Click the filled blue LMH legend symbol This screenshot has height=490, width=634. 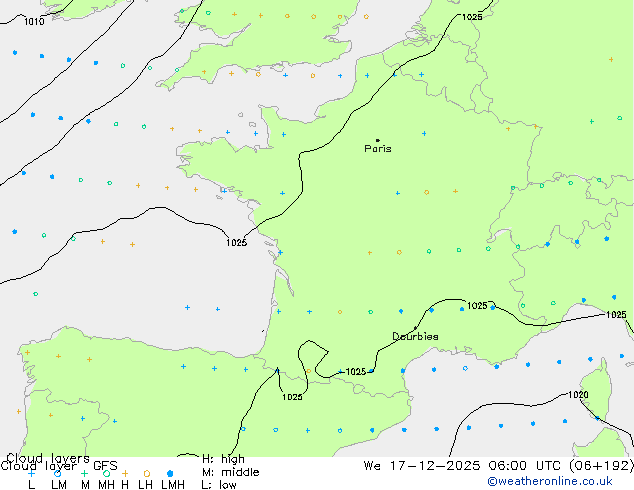pyautogui.click(x=170, y=473)
